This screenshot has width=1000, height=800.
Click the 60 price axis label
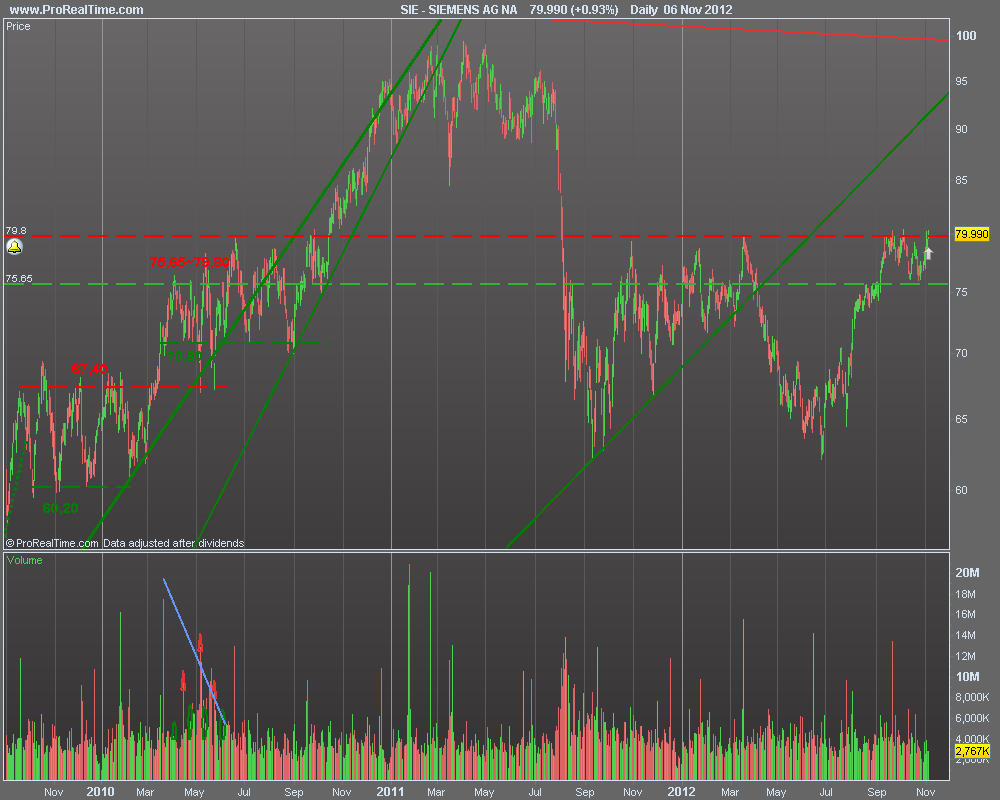pos(961,490)
